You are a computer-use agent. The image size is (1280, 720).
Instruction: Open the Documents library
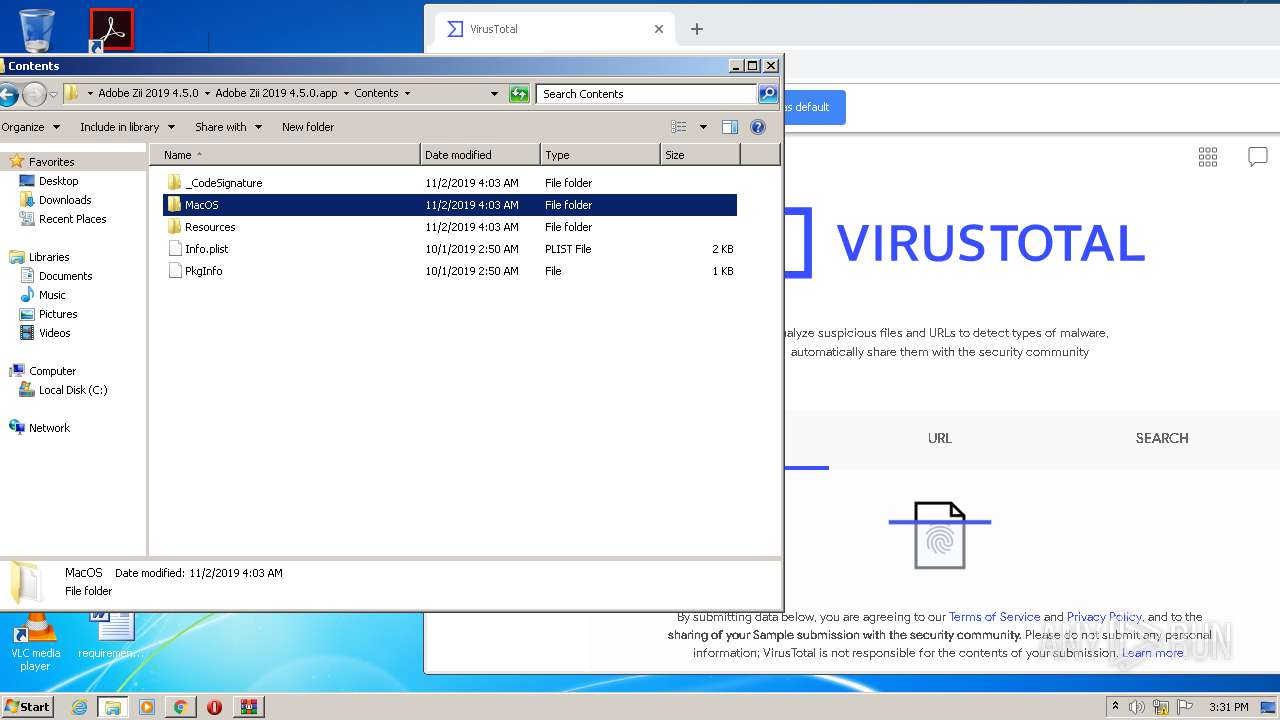(x=65, y=276)
